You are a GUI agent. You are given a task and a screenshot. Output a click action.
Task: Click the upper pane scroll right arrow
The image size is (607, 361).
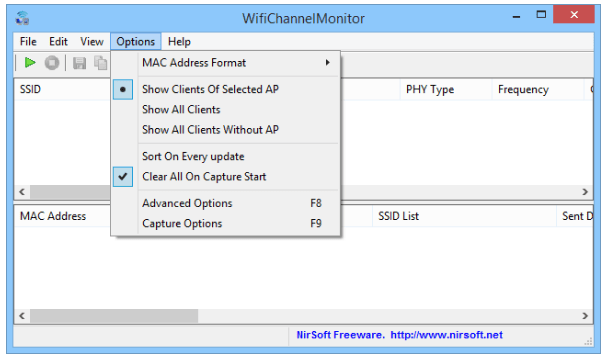coord(585,192)
